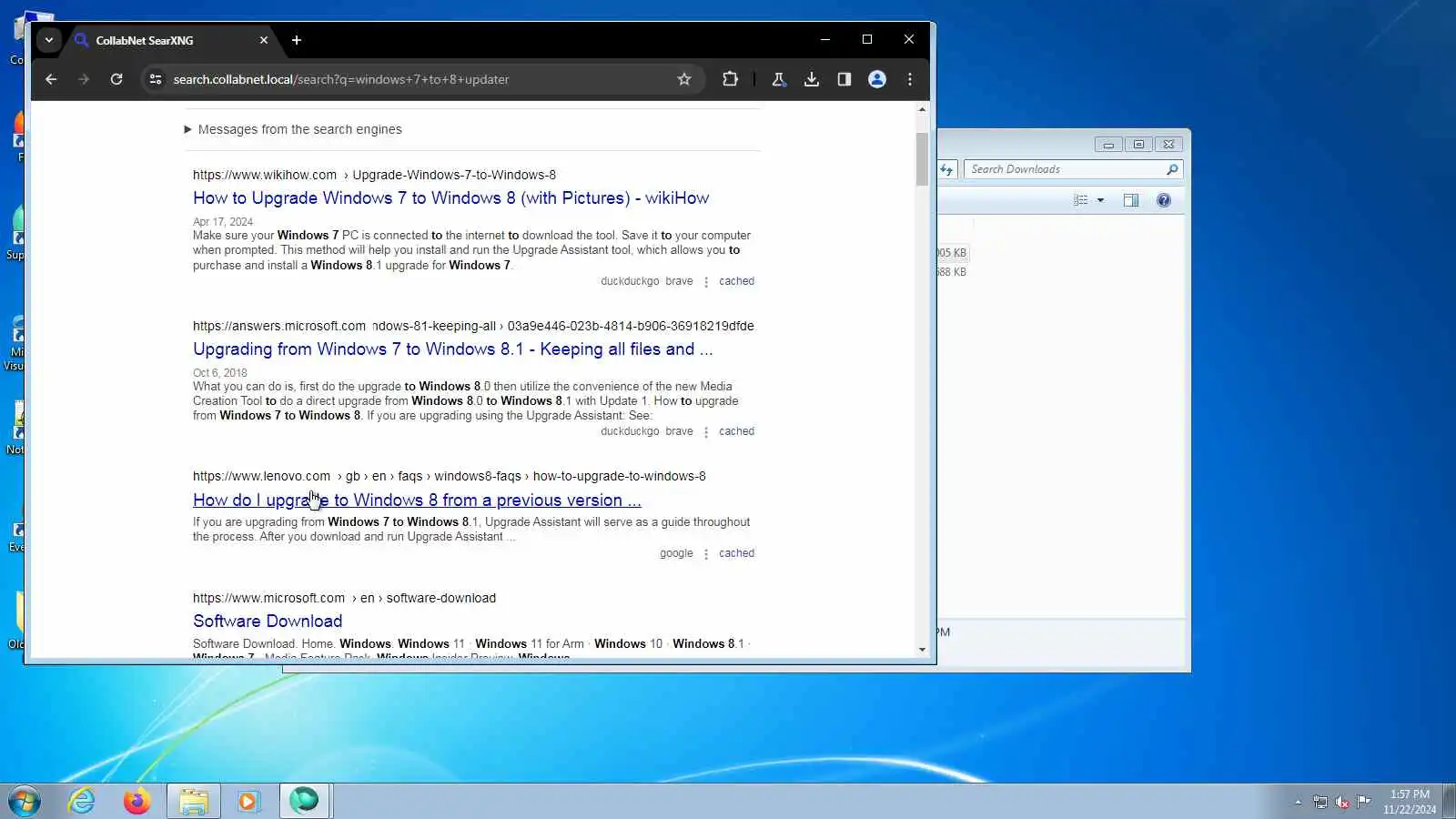Viewport: 1456px width, 819px height.
Task: Expand Messages from the search engines
Action: tap(293, 129)
